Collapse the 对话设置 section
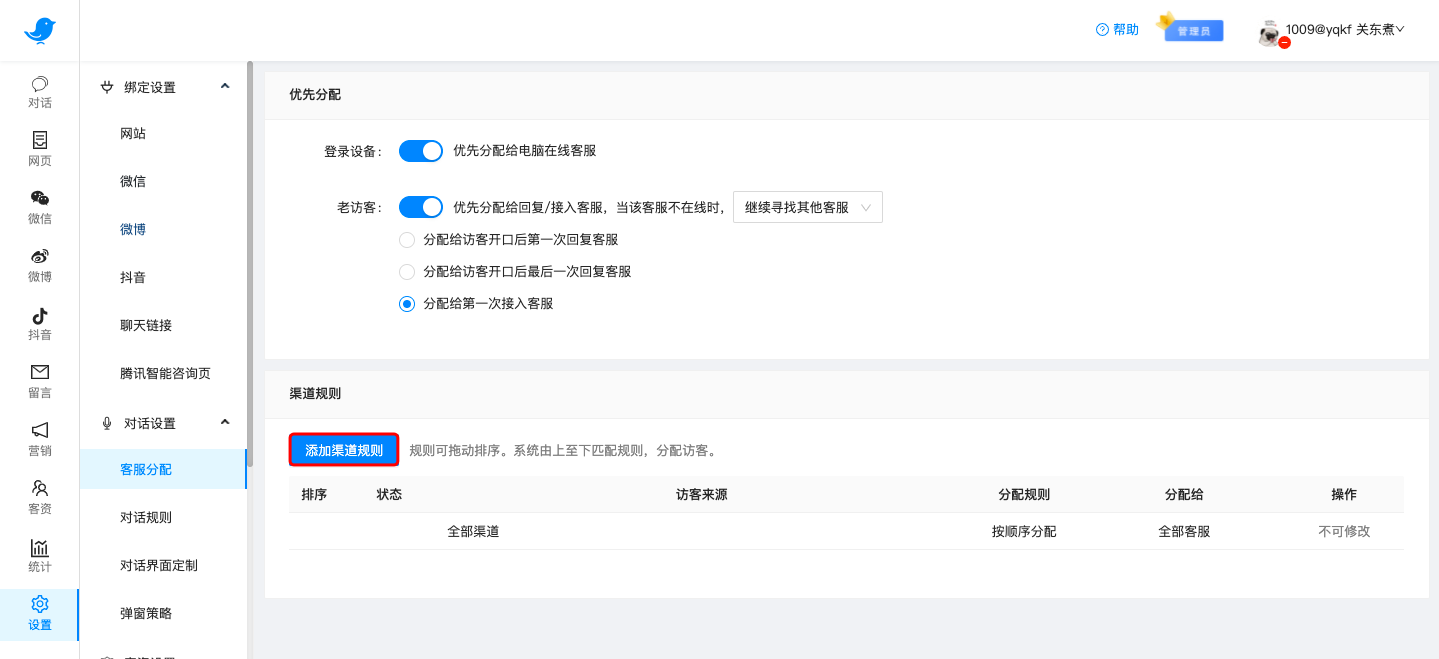The height and width of the screenshot is (659, 1439). (x=225, y=422)
